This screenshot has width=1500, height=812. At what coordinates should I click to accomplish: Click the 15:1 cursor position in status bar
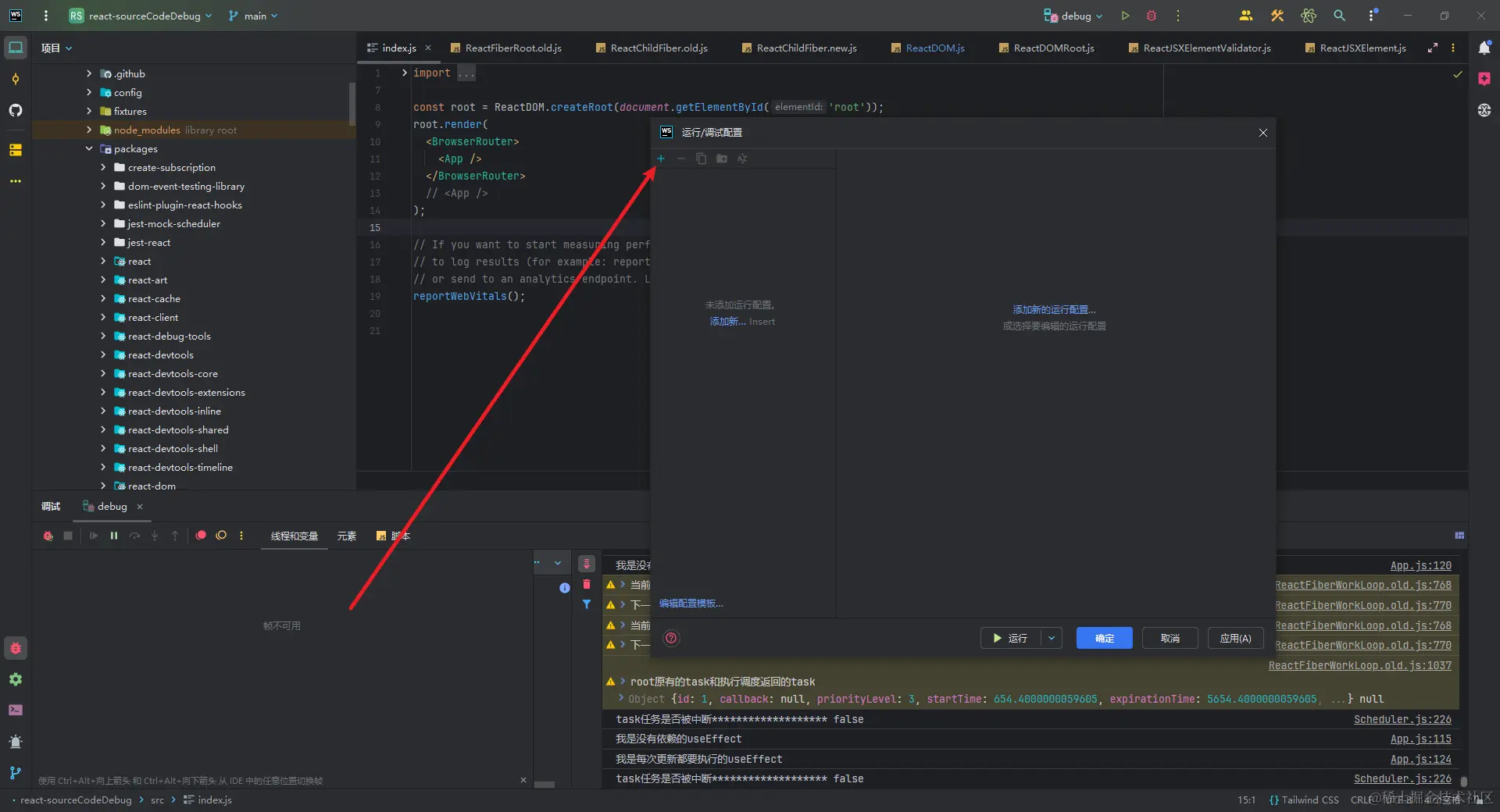pyautogui.click(x=1247, y=800)
